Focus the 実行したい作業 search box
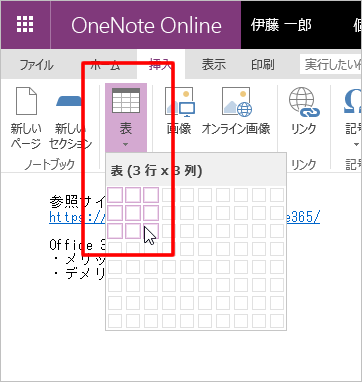Image resolution: width=362 pixels, height=382 pixels. 330,64
